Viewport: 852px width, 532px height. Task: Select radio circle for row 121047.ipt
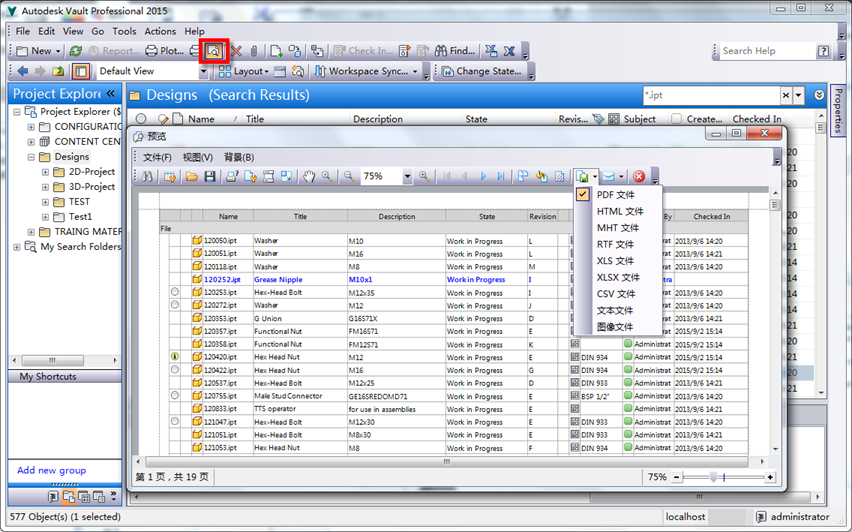(174, 421)
